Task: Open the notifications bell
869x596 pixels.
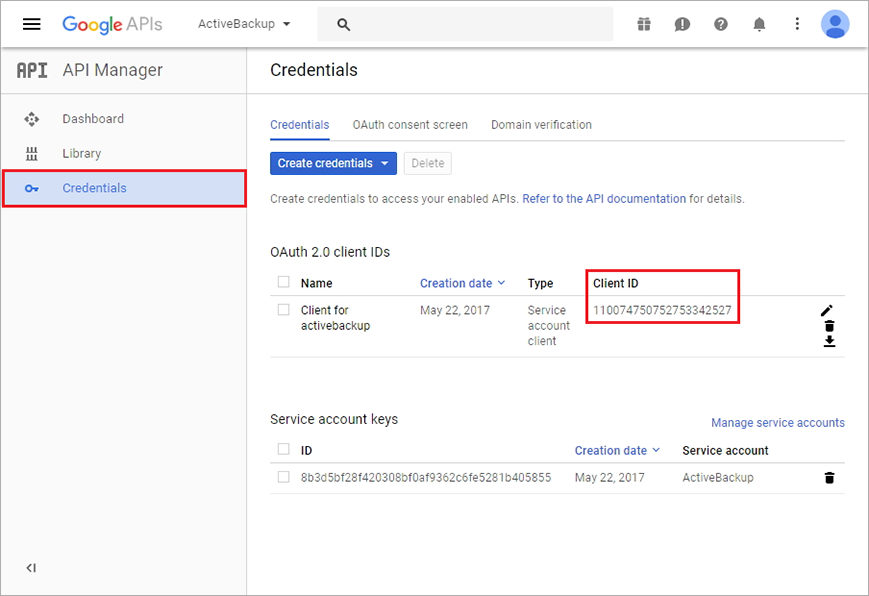Action: click(x=759, y=24)
